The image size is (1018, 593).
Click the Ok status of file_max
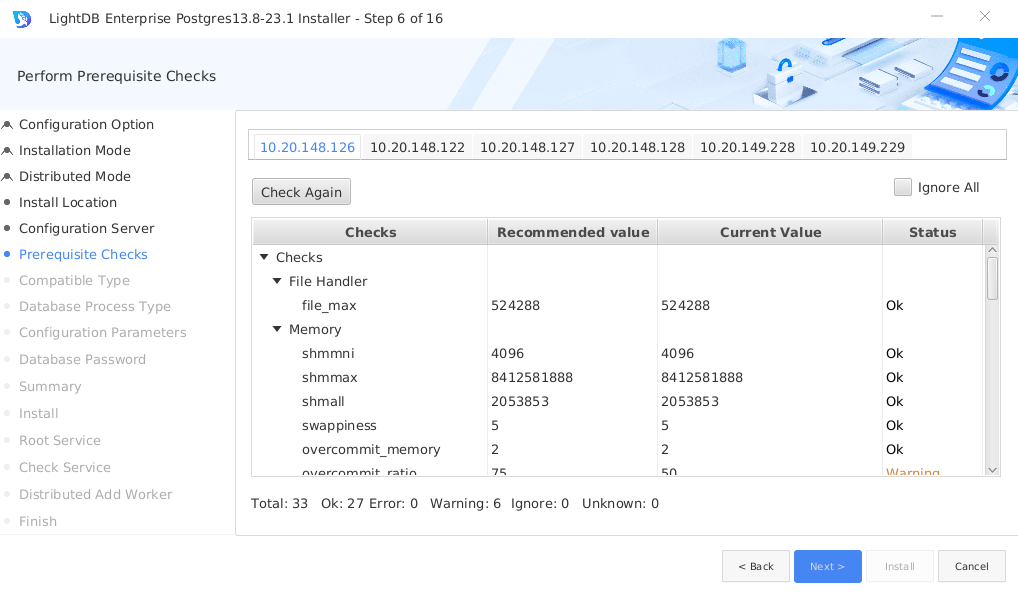[895, 305]
